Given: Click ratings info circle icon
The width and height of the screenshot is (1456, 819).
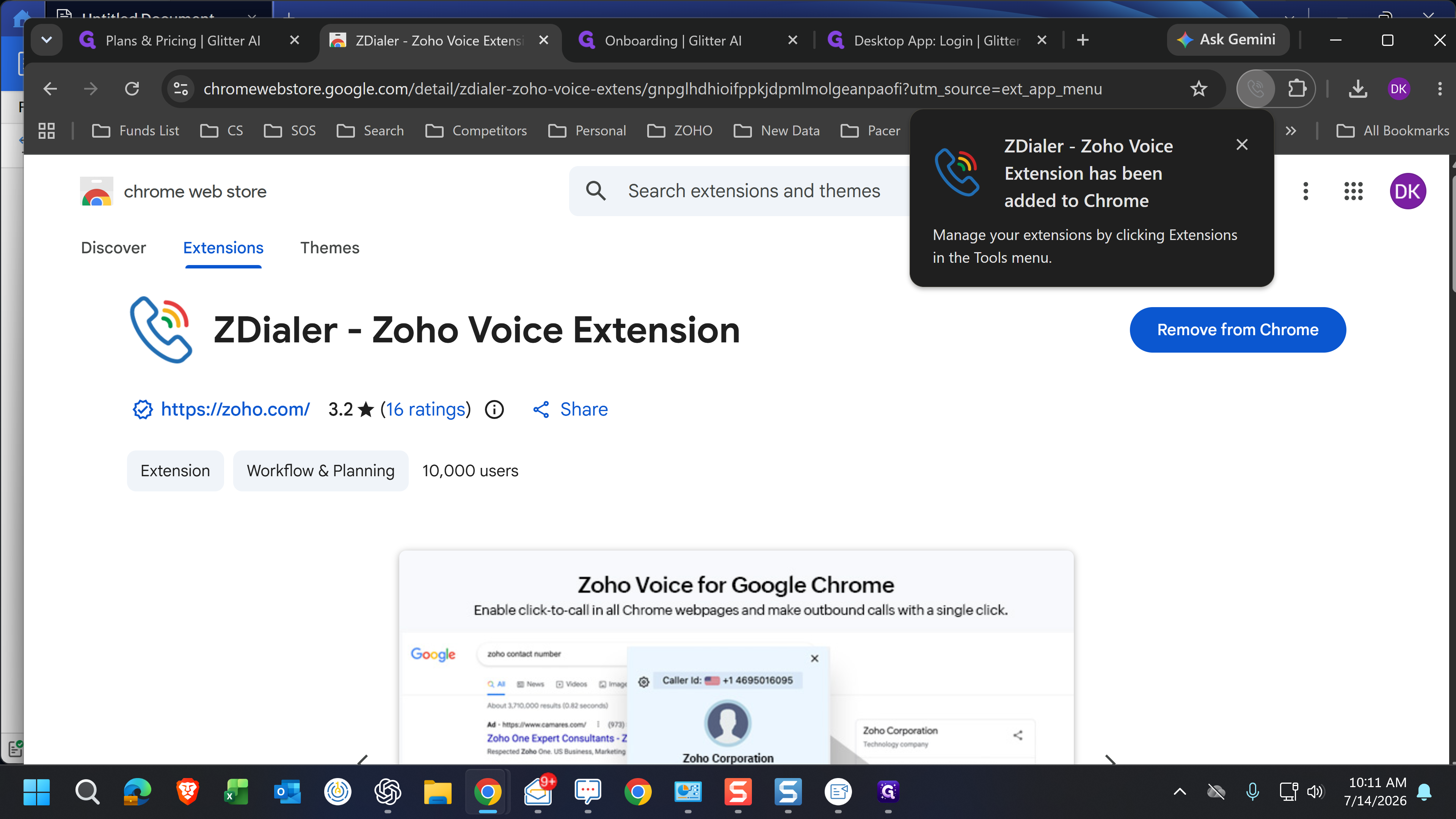Looking at the screenshot, I should [x=494, y=409].
